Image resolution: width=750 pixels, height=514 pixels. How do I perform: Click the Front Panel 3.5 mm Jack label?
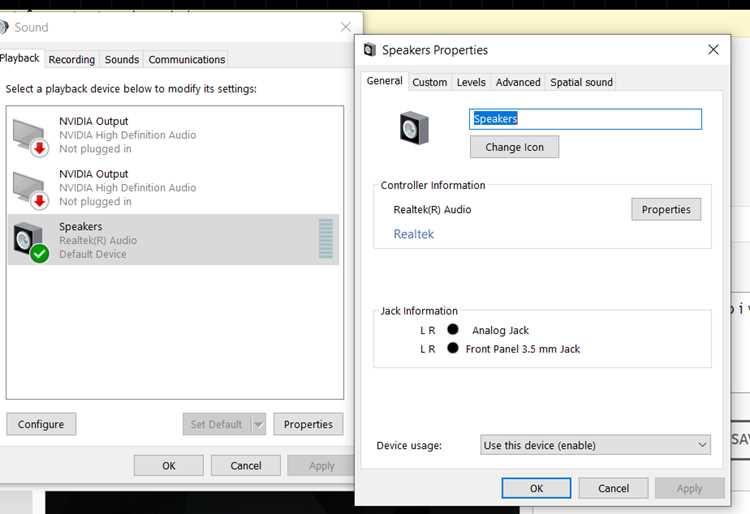523,349
